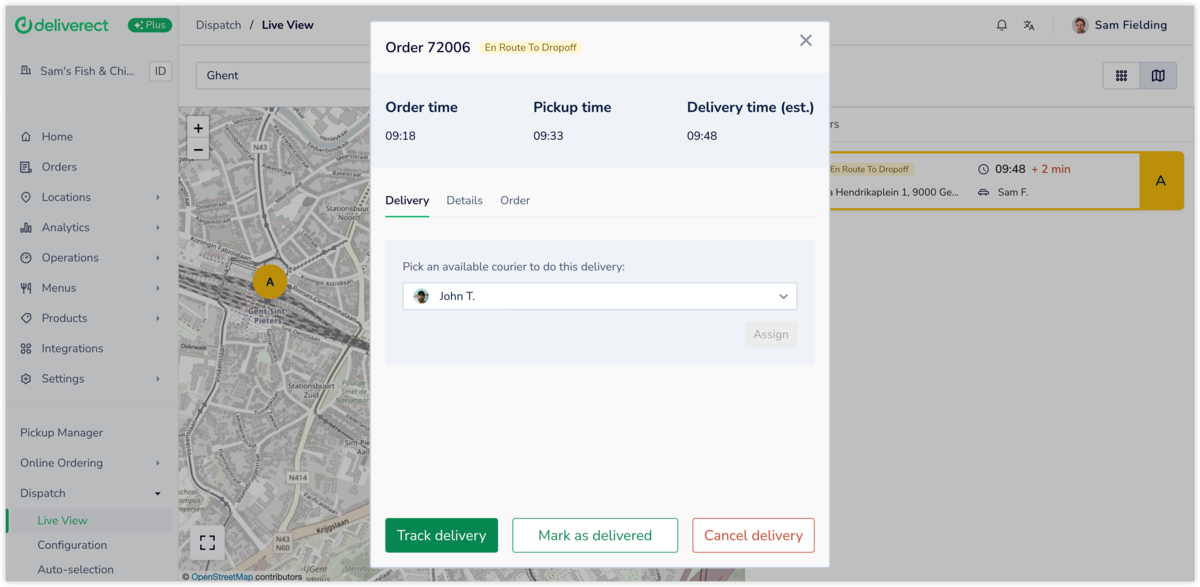Zoom out on the map
1200x587 pixels.
tap(198, 150)
